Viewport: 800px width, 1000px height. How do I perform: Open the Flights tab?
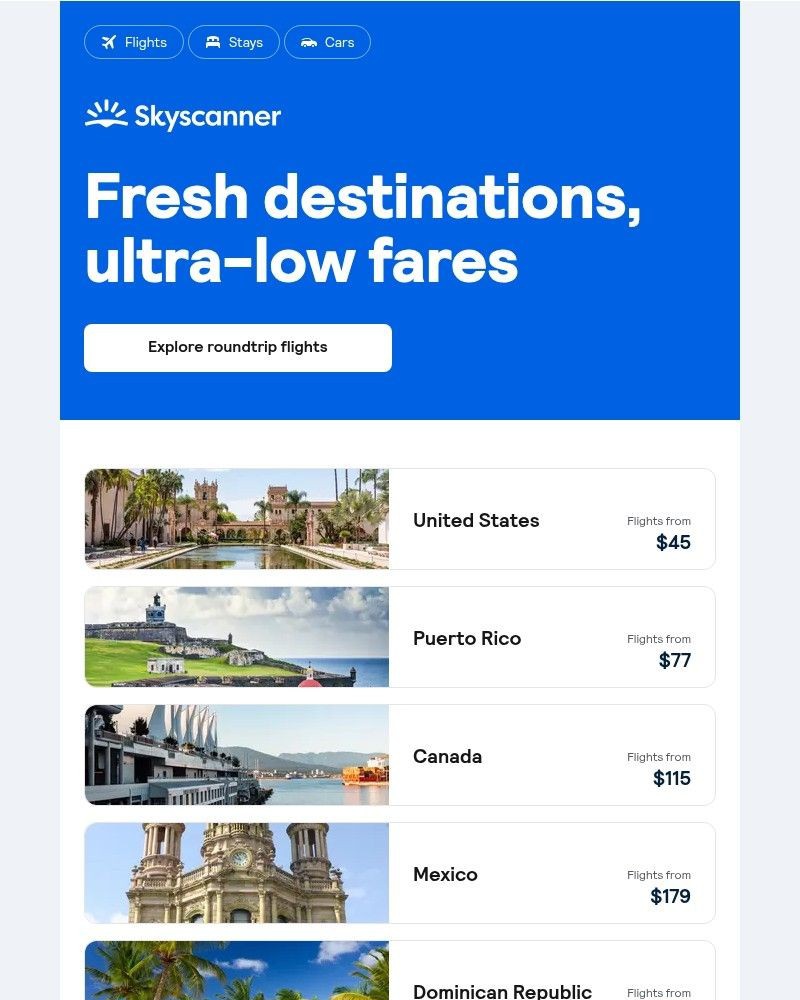[x=134, y=42]
